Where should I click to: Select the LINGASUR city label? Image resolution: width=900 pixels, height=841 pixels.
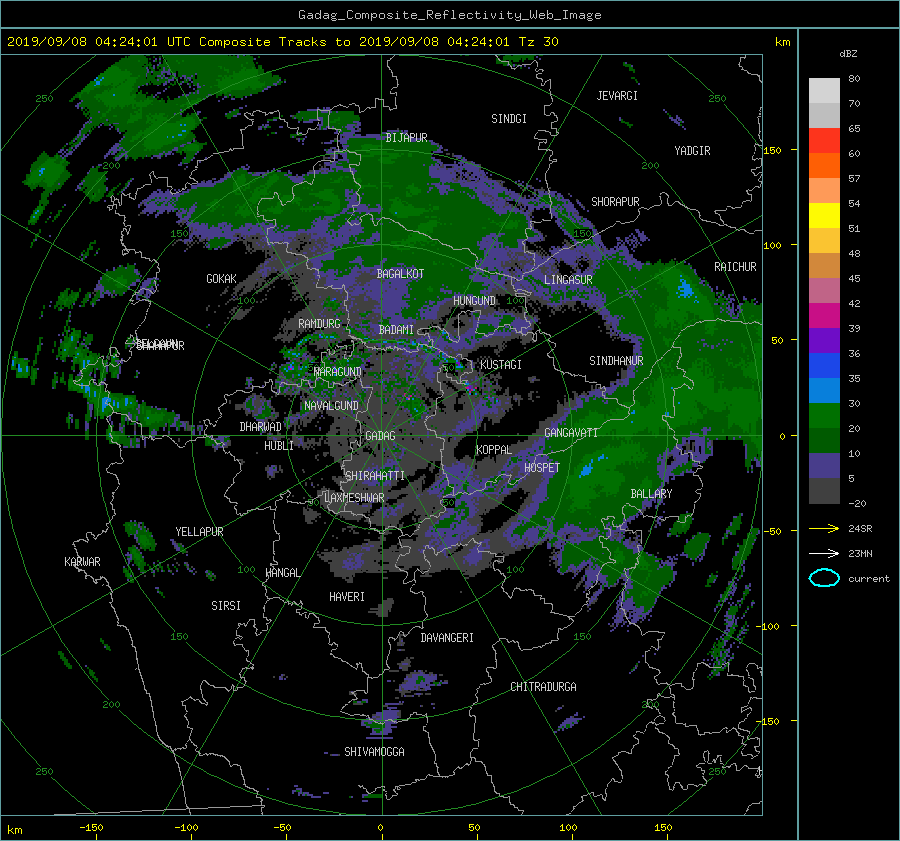pyautogui.click(x=568, y=280)
